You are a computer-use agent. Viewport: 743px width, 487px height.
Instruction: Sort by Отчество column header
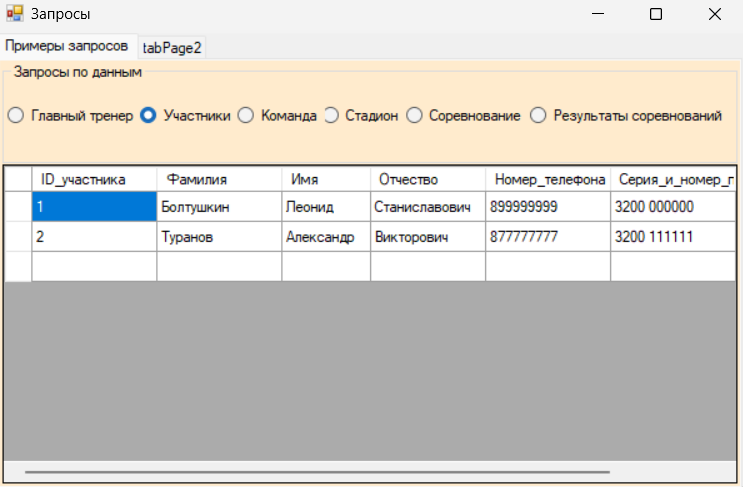(x=428, y=179)
